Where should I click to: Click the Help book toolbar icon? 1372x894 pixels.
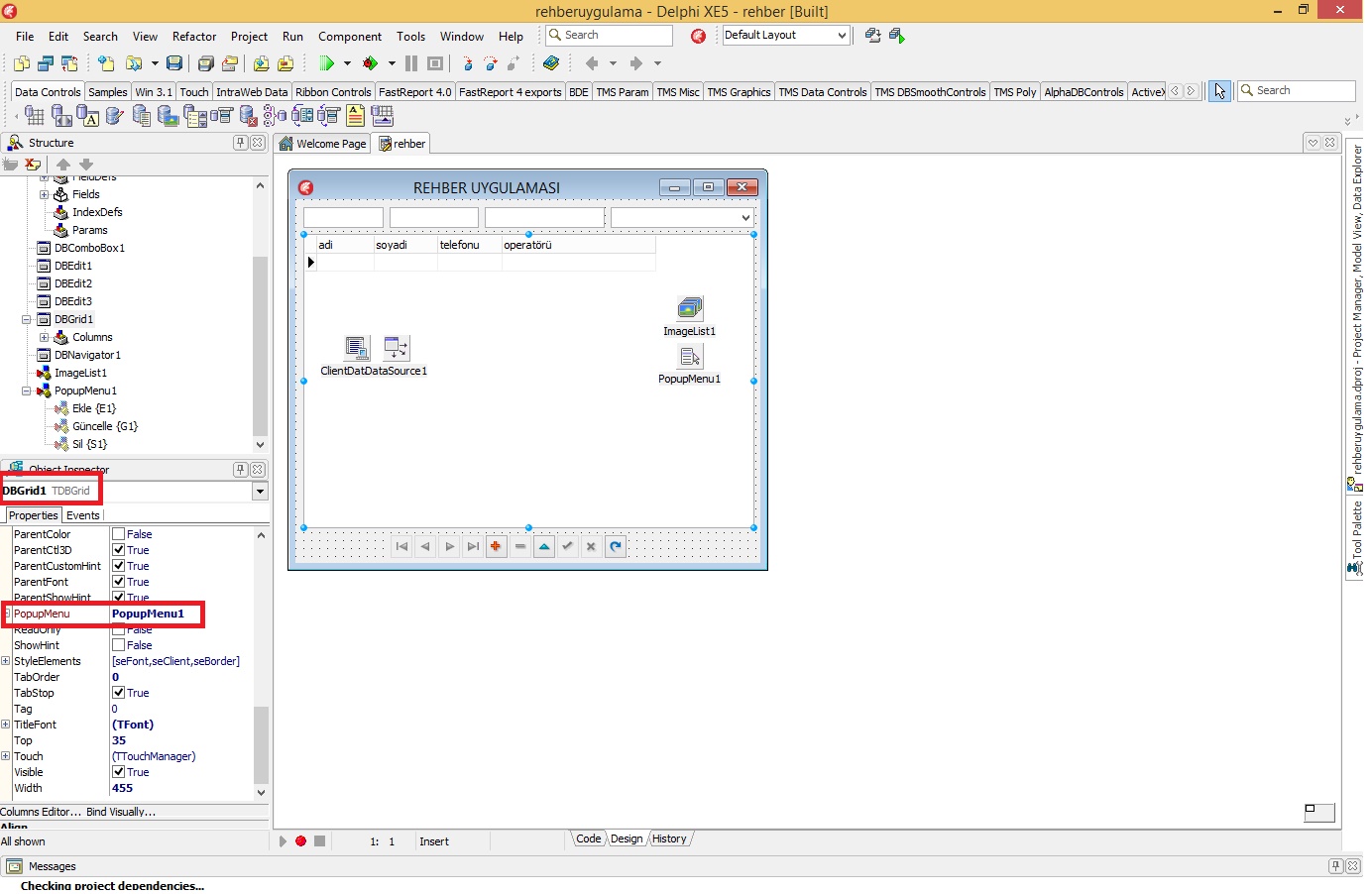tap(551, 63)
